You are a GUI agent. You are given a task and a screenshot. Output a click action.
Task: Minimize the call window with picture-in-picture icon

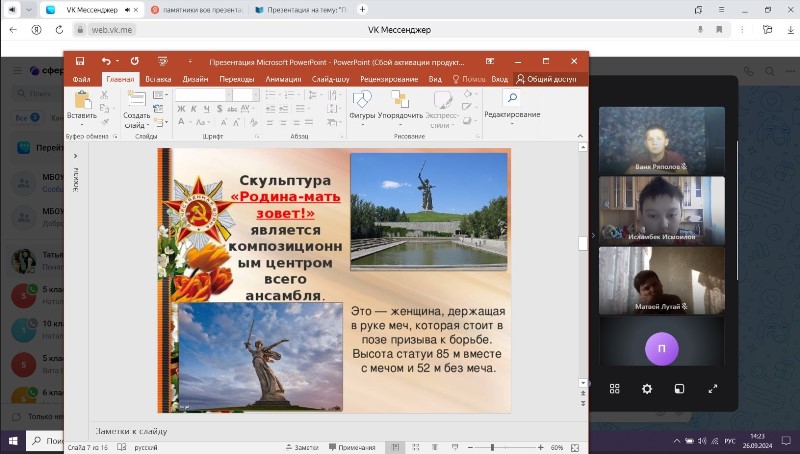click(x=680, y=389)
